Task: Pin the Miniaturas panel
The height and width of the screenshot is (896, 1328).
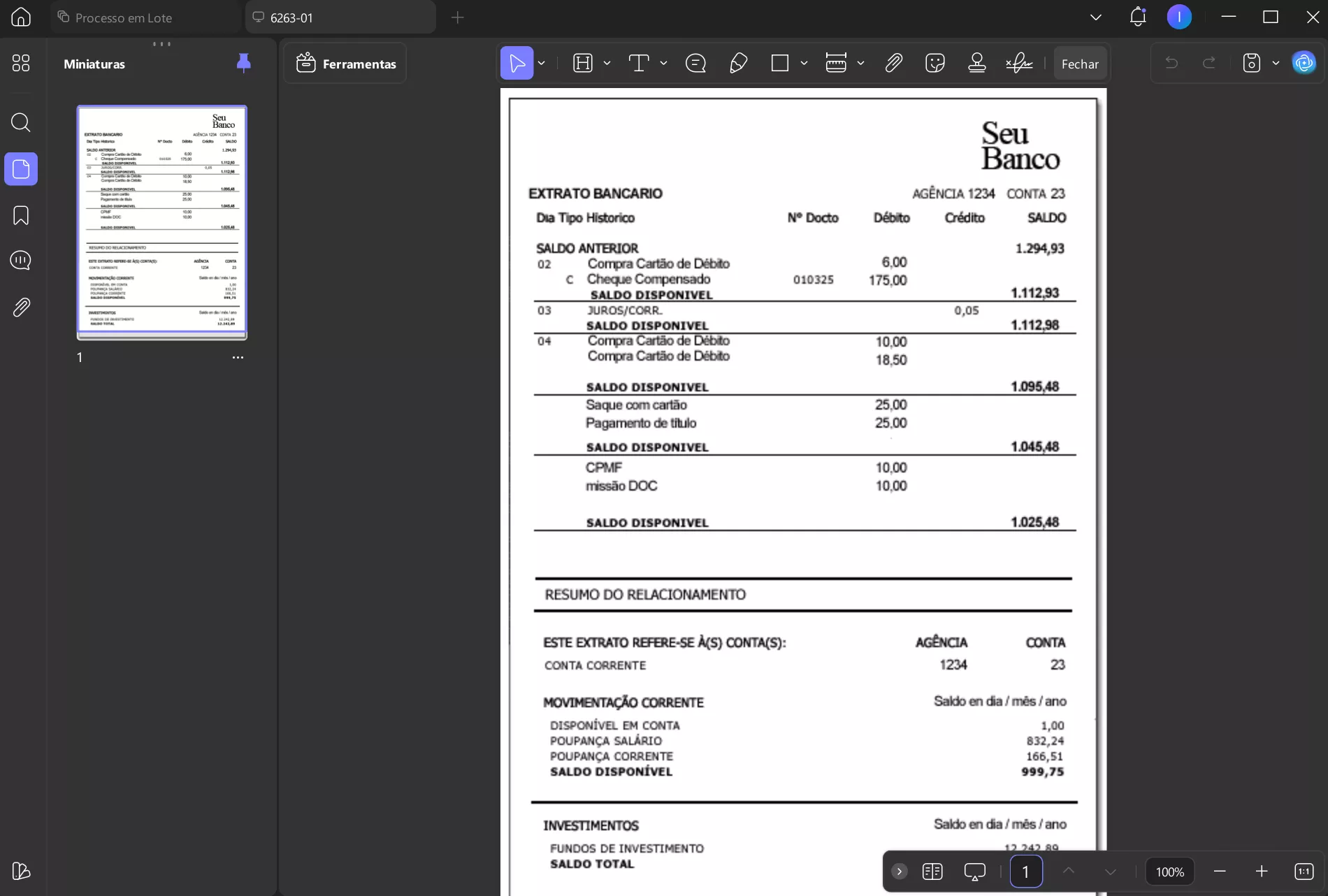Action: [243, 63]
